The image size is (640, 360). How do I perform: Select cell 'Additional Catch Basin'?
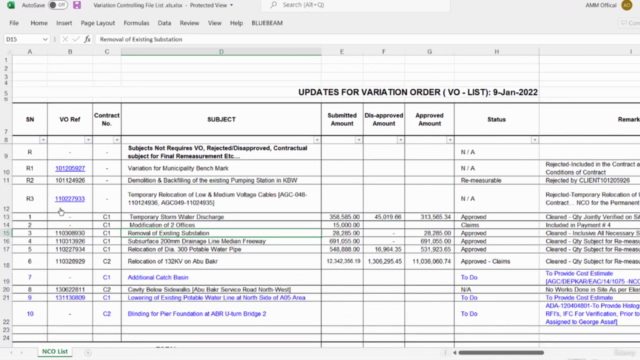pyautogui.click(x=221, y=277)
